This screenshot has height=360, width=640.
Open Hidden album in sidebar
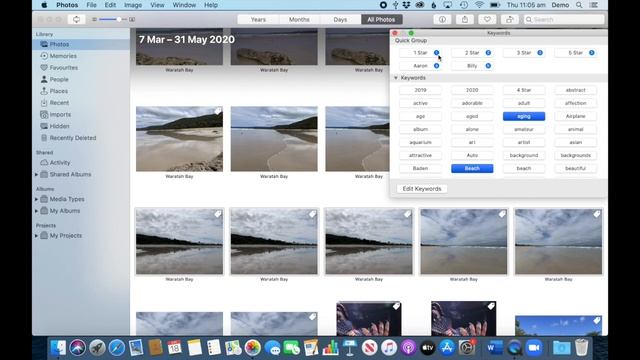[x=59, y=126]
